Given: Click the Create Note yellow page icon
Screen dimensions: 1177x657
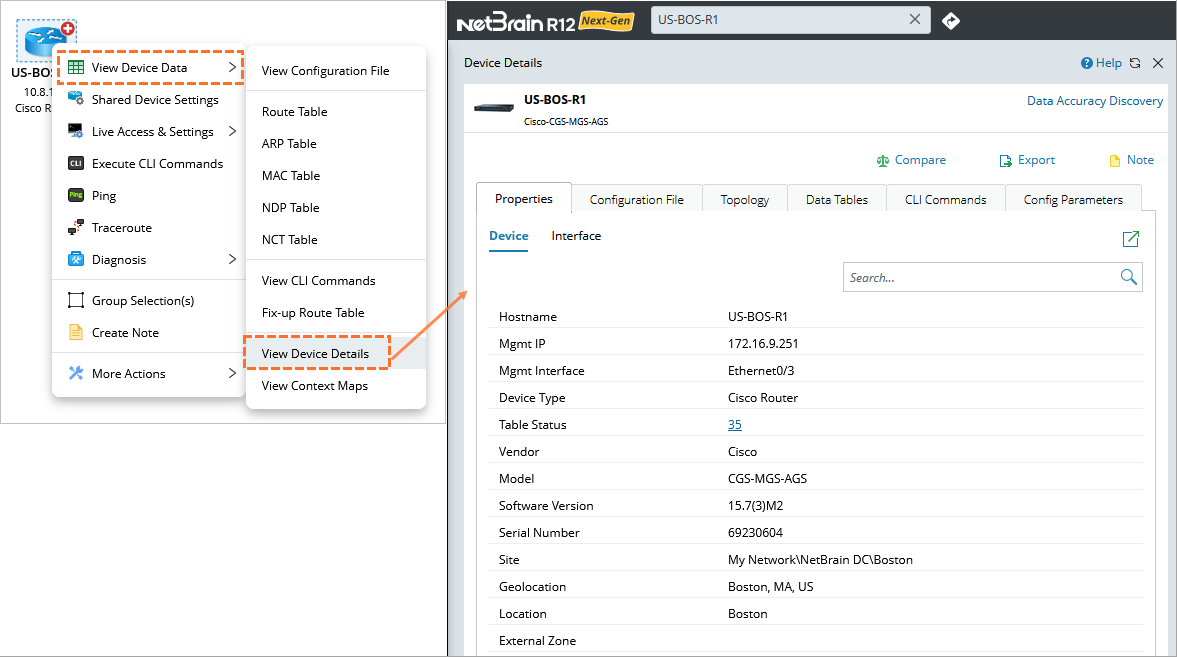Looking at the screenshot, I should [76, 332].
